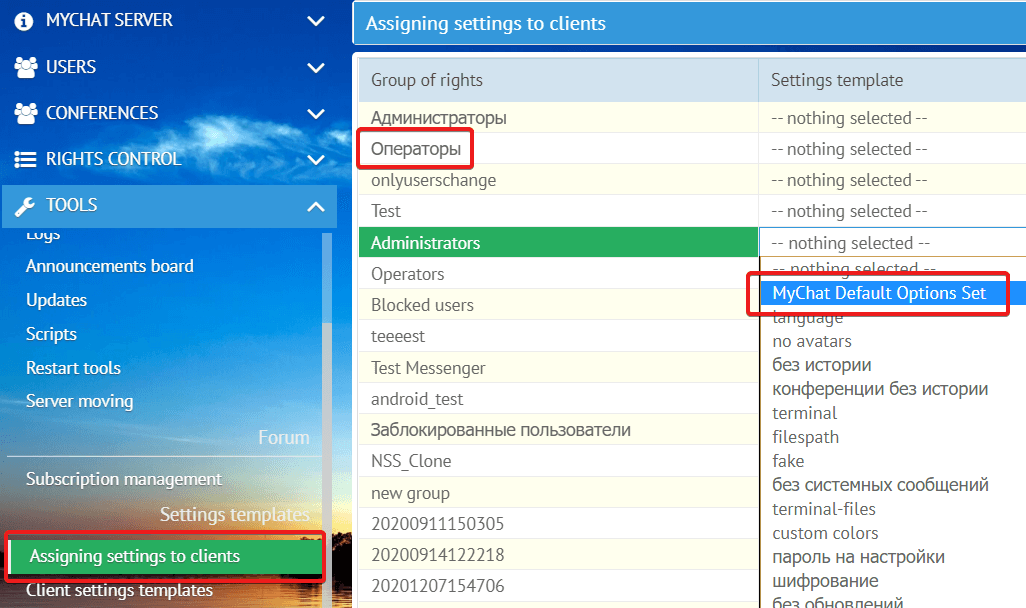
Task: Open the Updates menu item
Action: 56,300
